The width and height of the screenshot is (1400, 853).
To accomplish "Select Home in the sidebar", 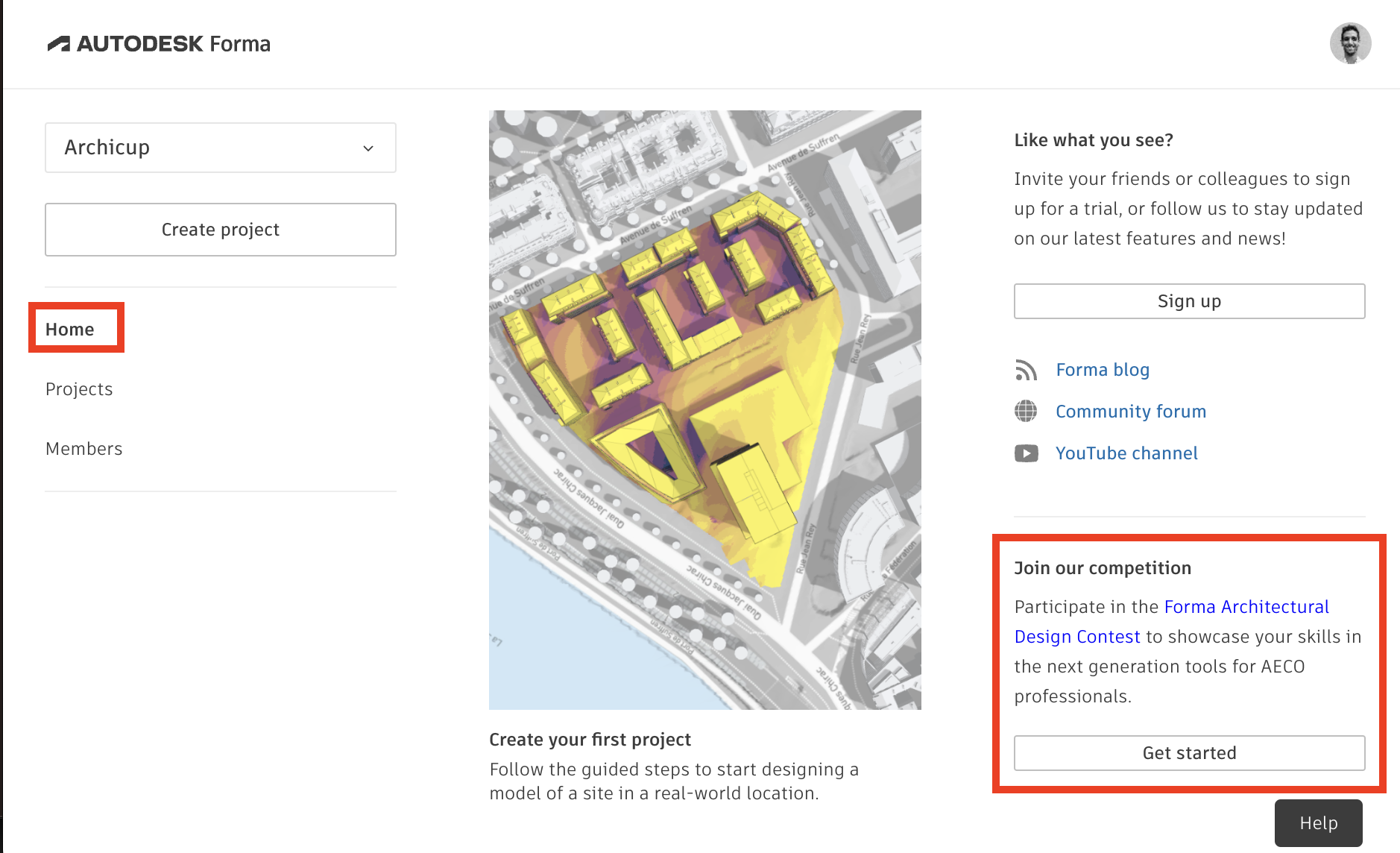I will click(x=70, y=329).
